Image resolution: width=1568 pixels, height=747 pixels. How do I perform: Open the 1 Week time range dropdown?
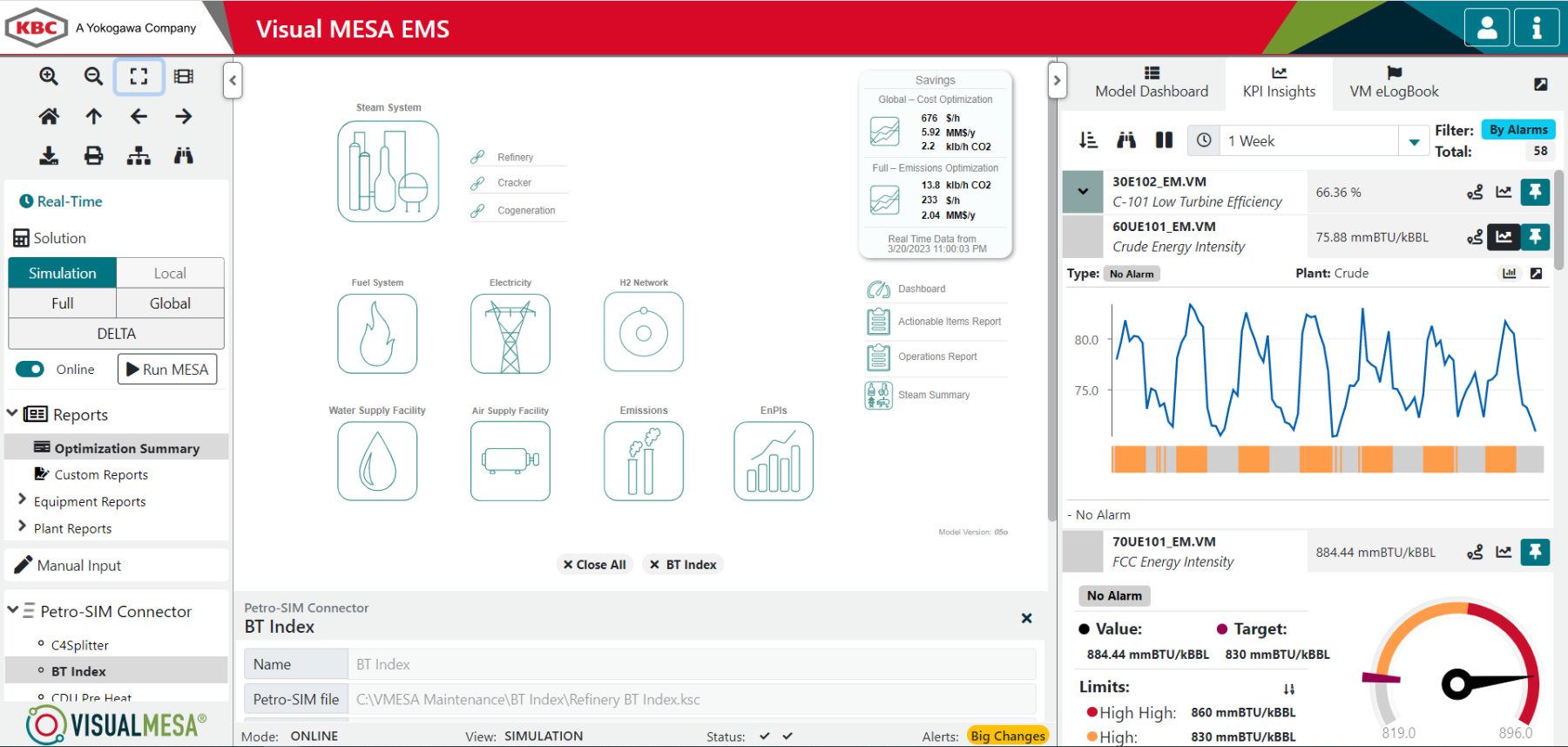pos(1414,141)
